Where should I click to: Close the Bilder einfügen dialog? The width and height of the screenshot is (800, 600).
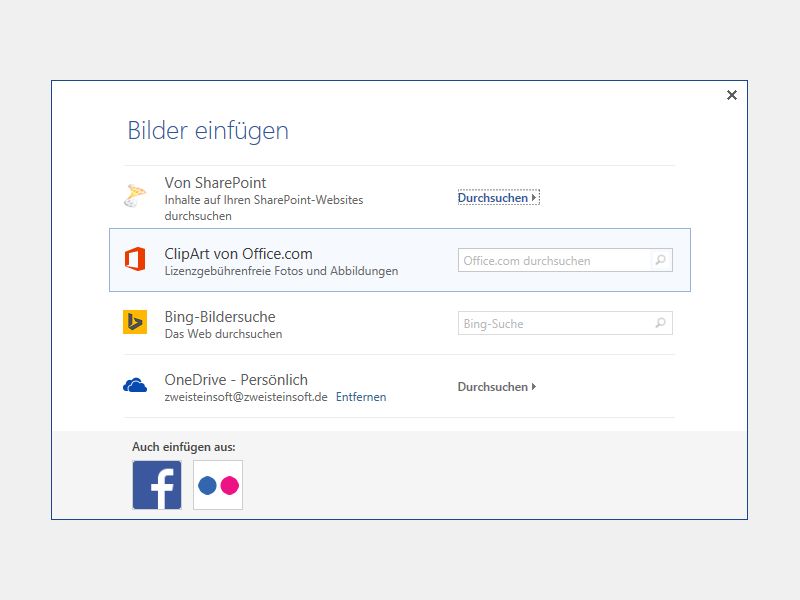coord(732,95)
